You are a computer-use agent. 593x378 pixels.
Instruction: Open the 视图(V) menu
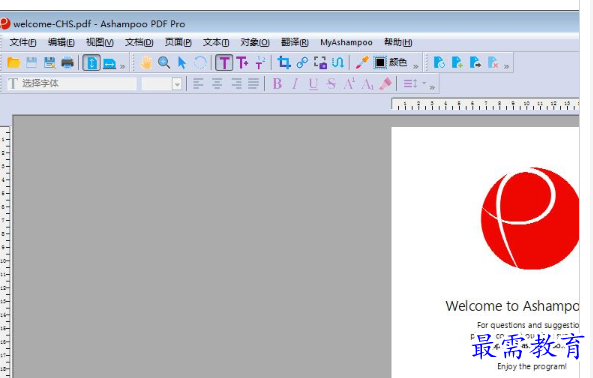(x=100, y=42)
